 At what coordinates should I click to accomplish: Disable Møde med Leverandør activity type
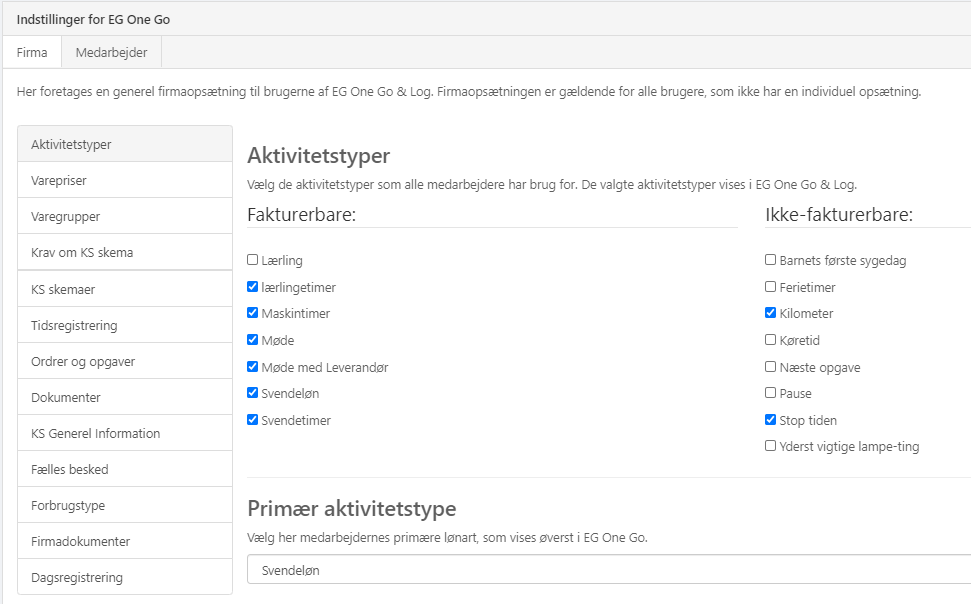point(253,367)
